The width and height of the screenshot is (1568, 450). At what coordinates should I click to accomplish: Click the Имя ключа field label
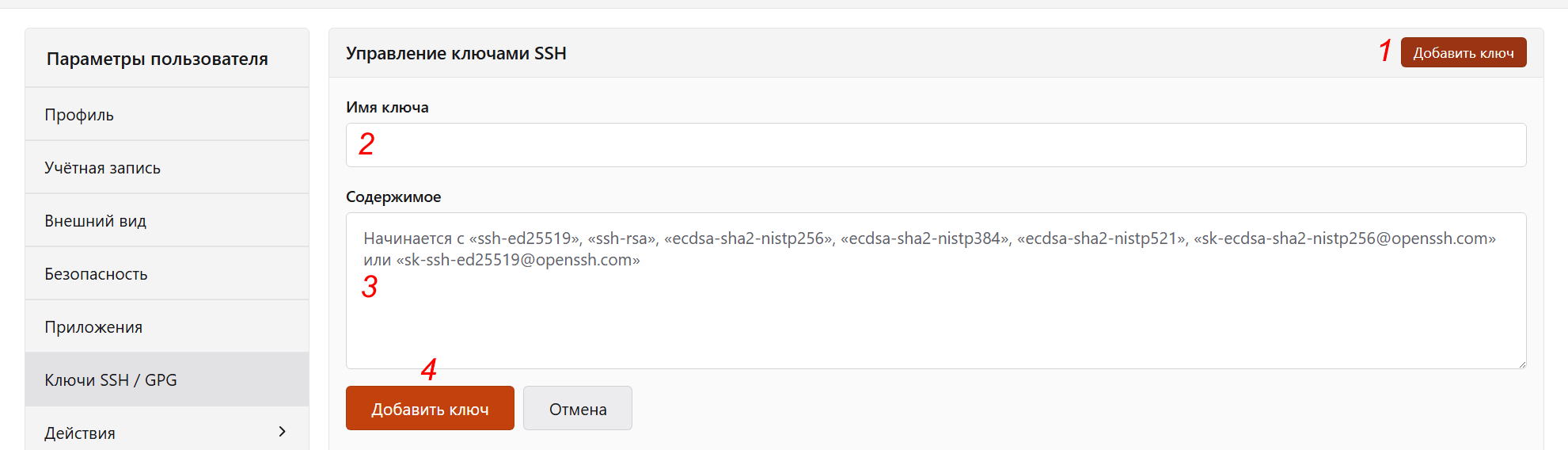387,108
